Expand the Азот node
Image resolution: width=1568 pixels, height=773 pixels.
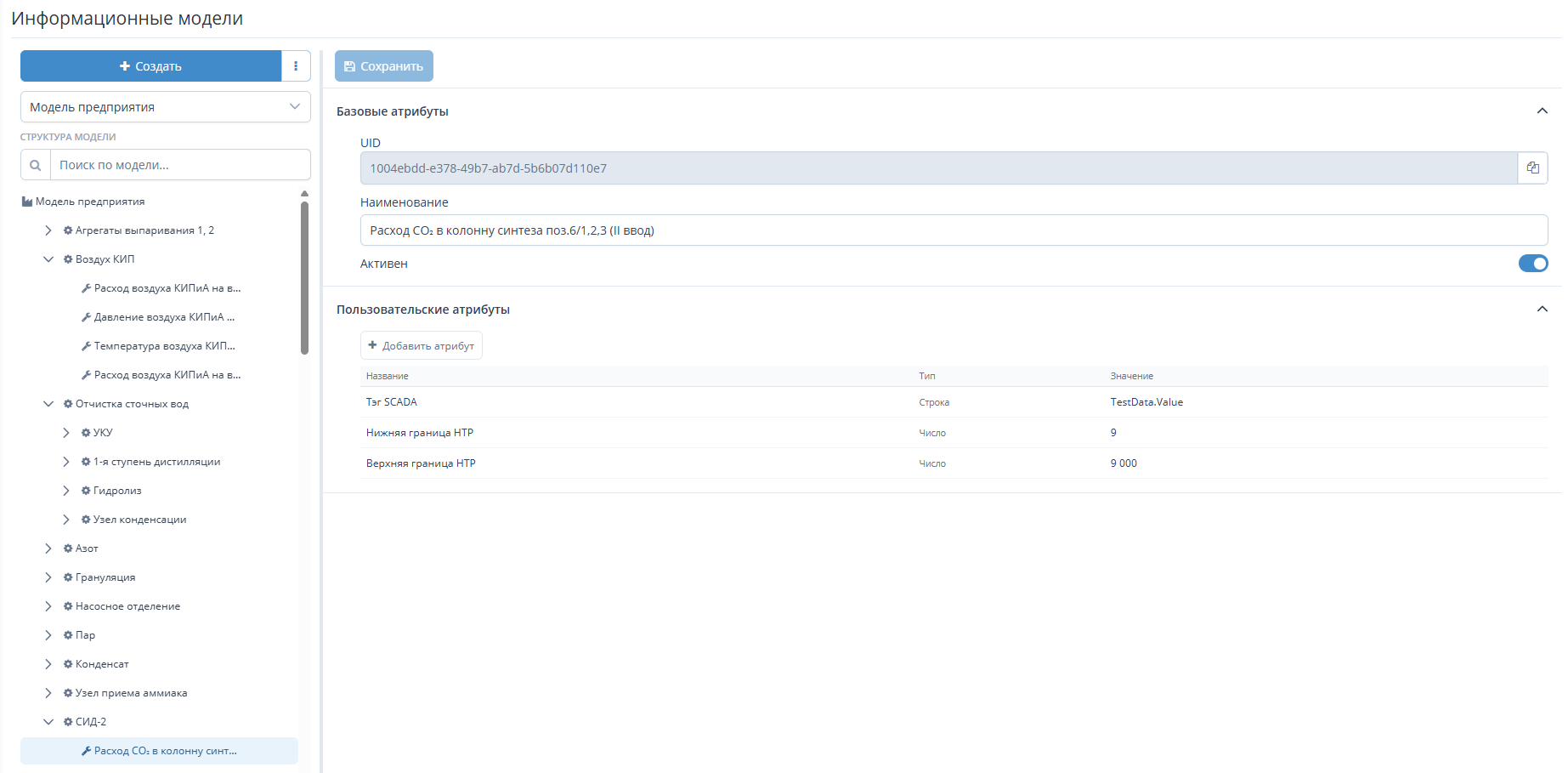(48, 548)
